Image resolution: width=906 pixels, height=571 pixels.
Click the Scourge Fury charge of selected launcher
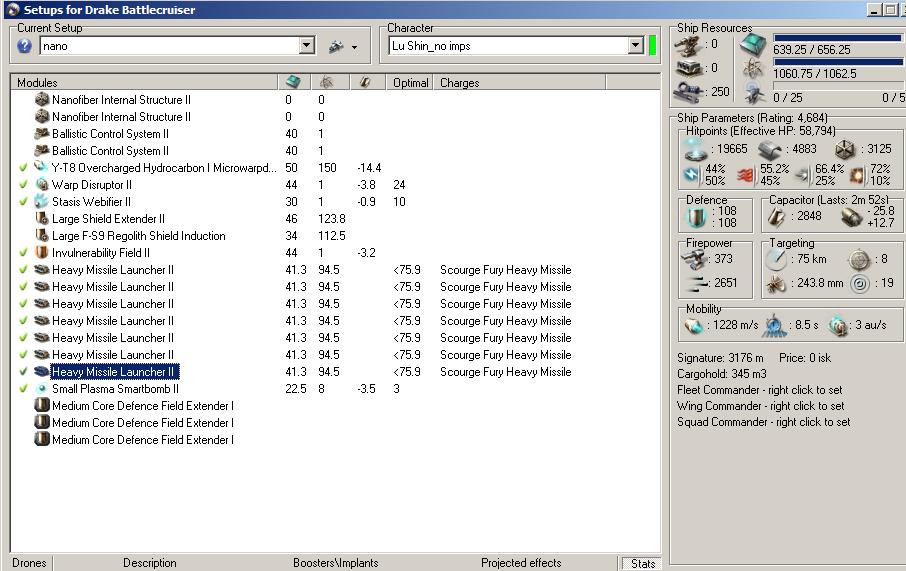[x=506, y=372]
